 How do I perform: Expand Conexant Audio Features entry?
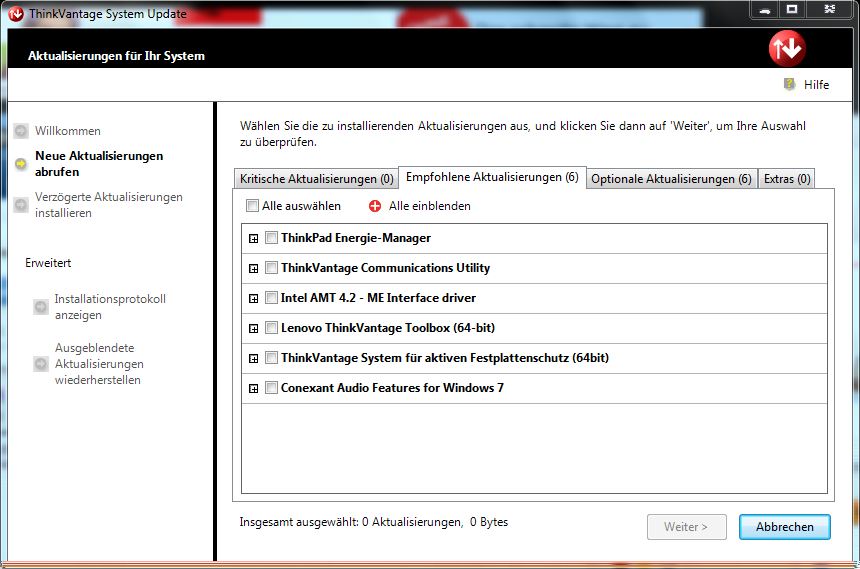(x=253, y=388)
